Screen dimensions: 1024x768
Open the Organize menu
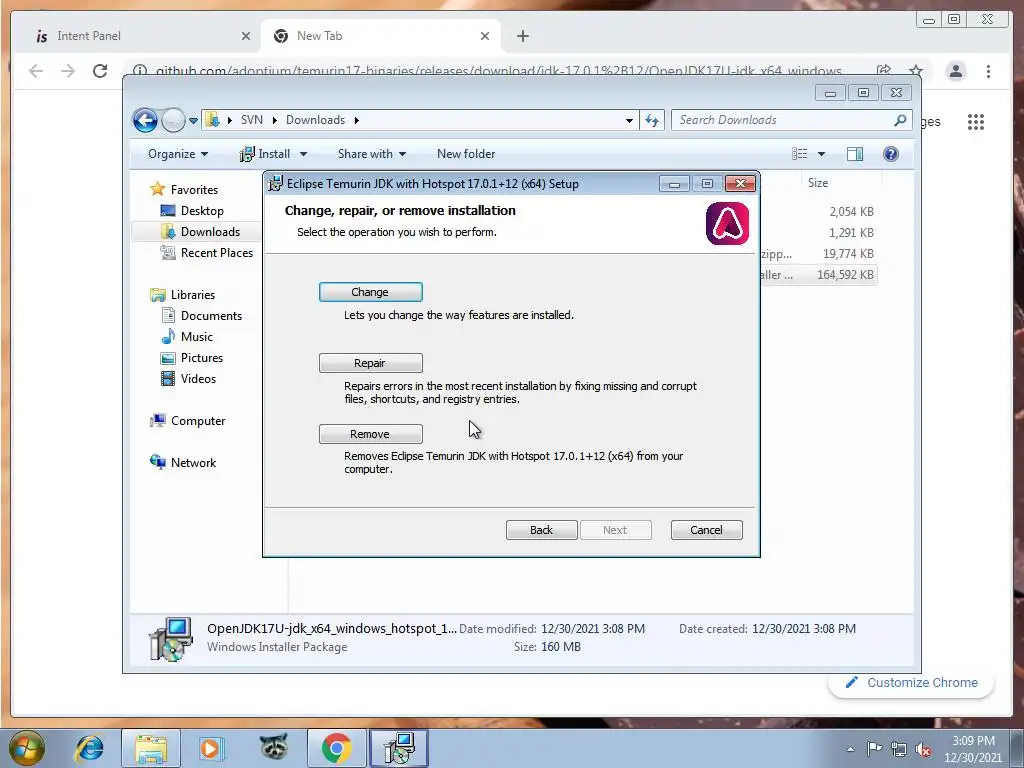(x=178, y=154)
